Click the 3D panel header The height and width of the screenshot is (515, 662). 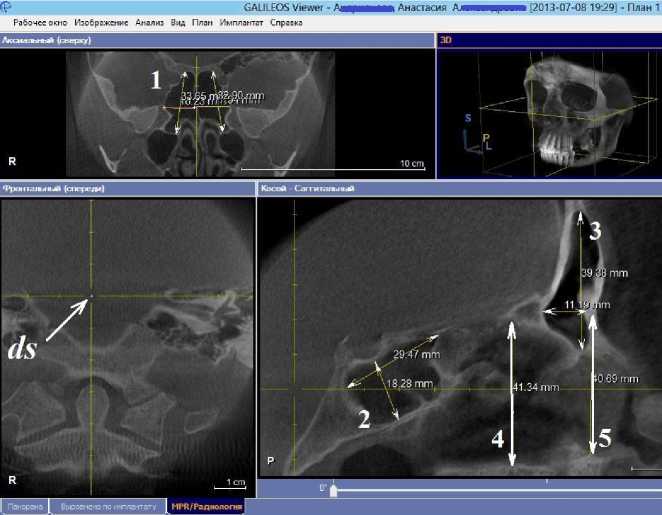tap(549, 40)
